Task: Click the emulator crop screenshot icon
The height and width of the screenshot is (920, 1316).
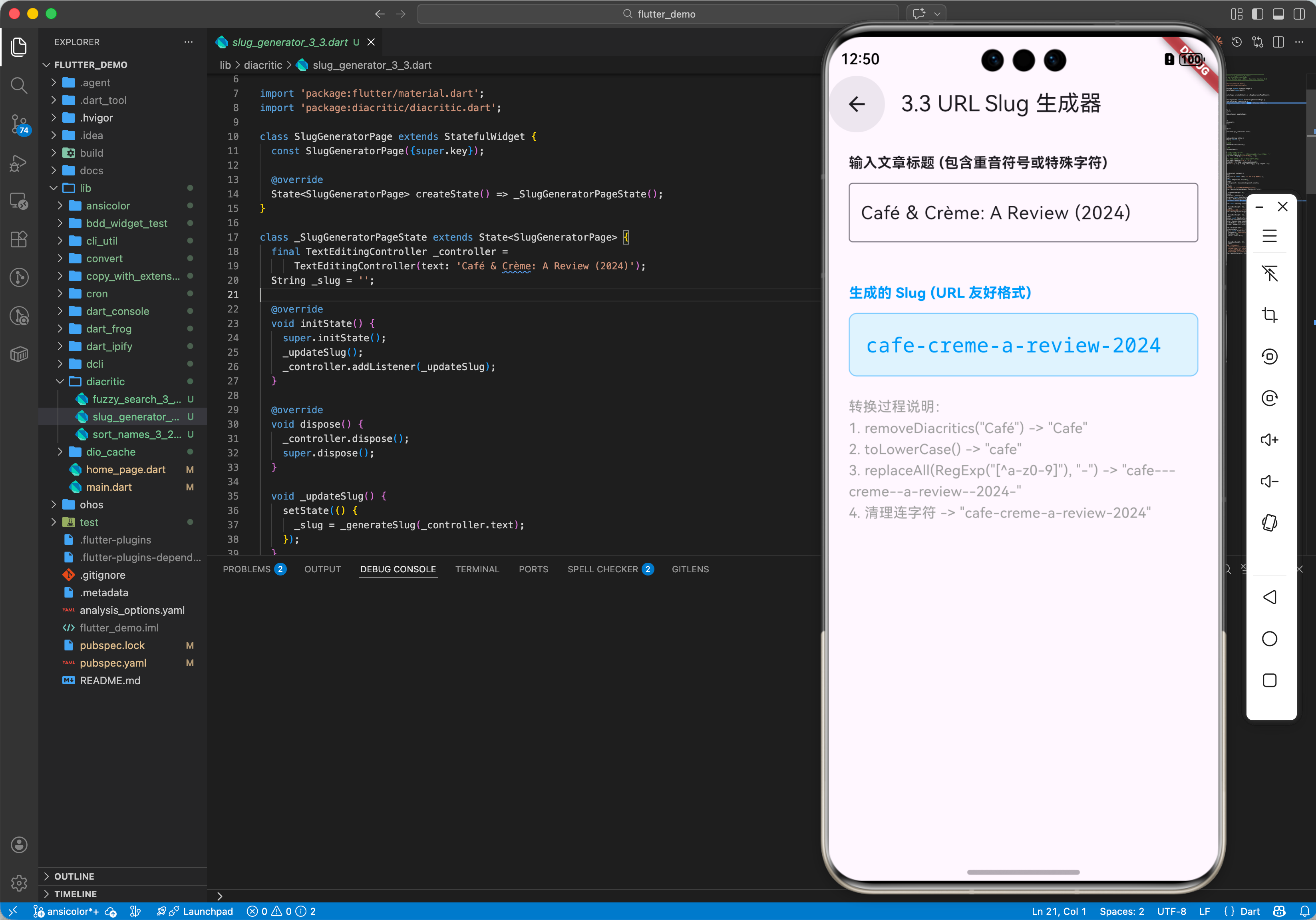Action: [1269, 315]
